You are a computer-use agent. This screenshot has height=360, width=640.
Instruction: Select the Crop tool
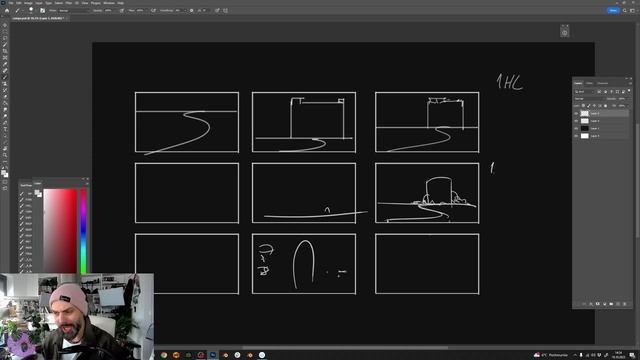5,51
